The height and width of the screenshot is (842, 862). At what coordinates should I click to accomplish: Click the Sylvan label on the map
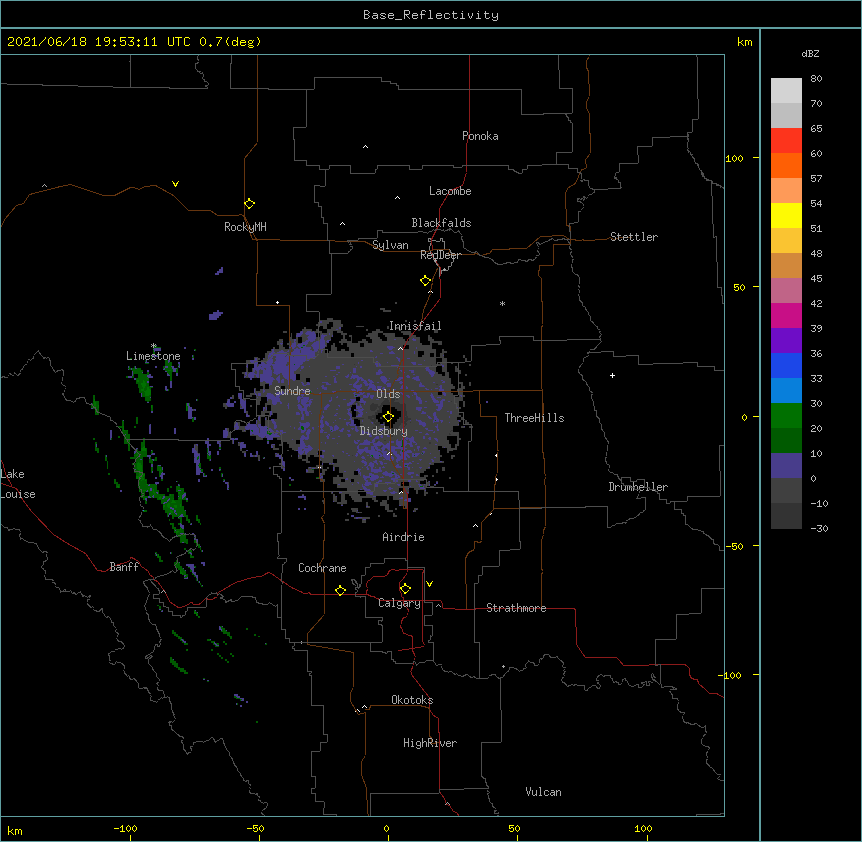(390, 245)
